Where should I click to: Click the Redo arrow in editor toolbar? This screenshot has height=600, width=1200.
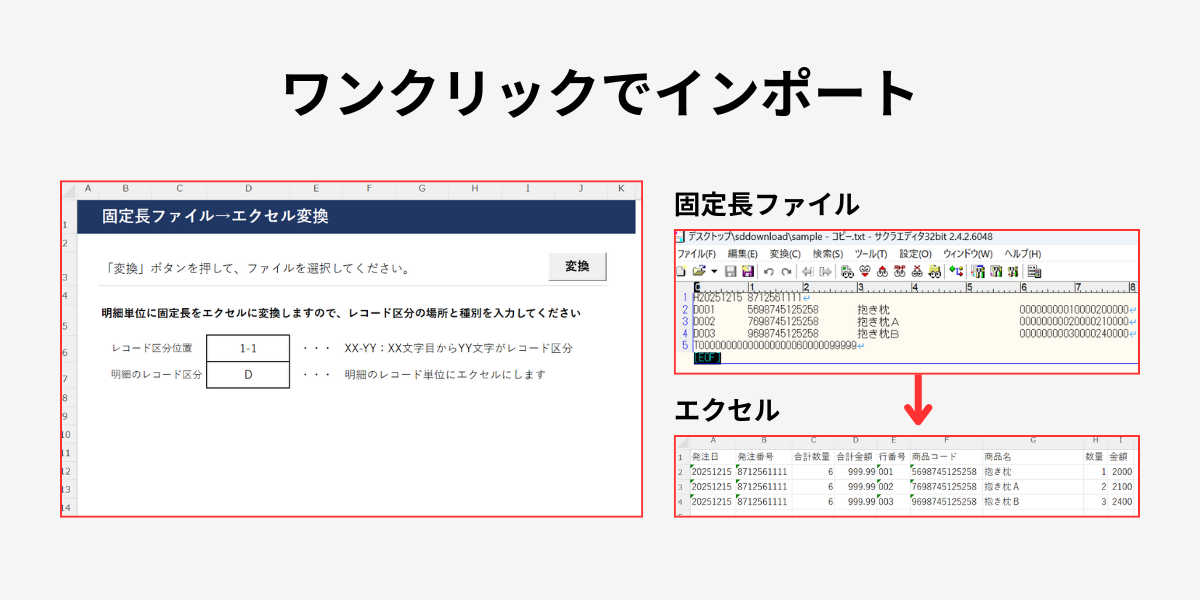point(786,271)
